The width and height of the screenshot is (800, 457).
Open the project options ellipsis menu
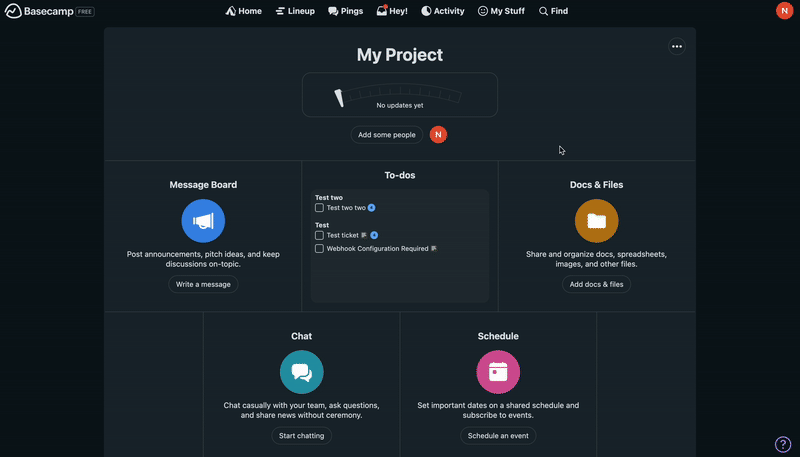pyautogui.click(x=677, y=46)
